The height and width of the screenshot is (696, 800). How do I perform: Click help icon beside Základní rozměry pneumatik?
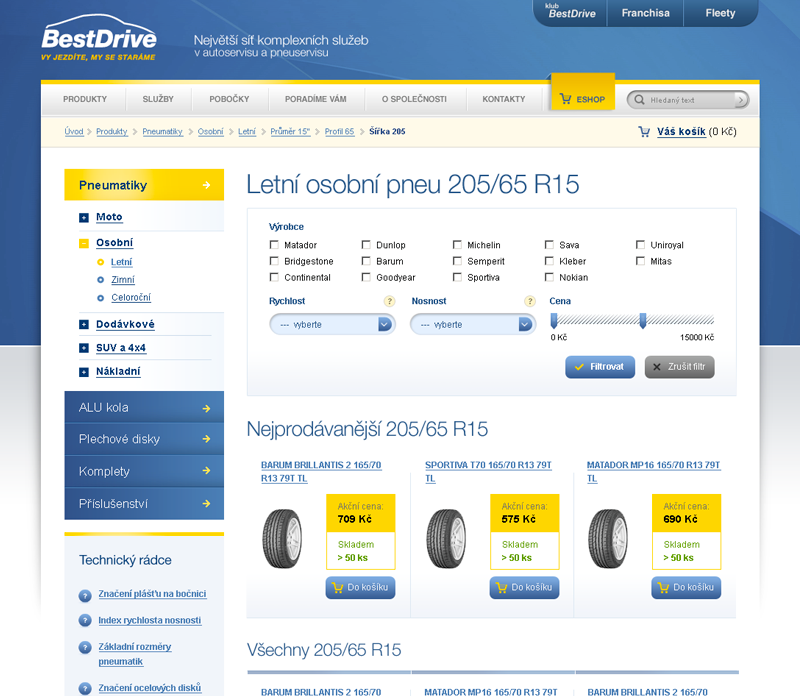85,648
